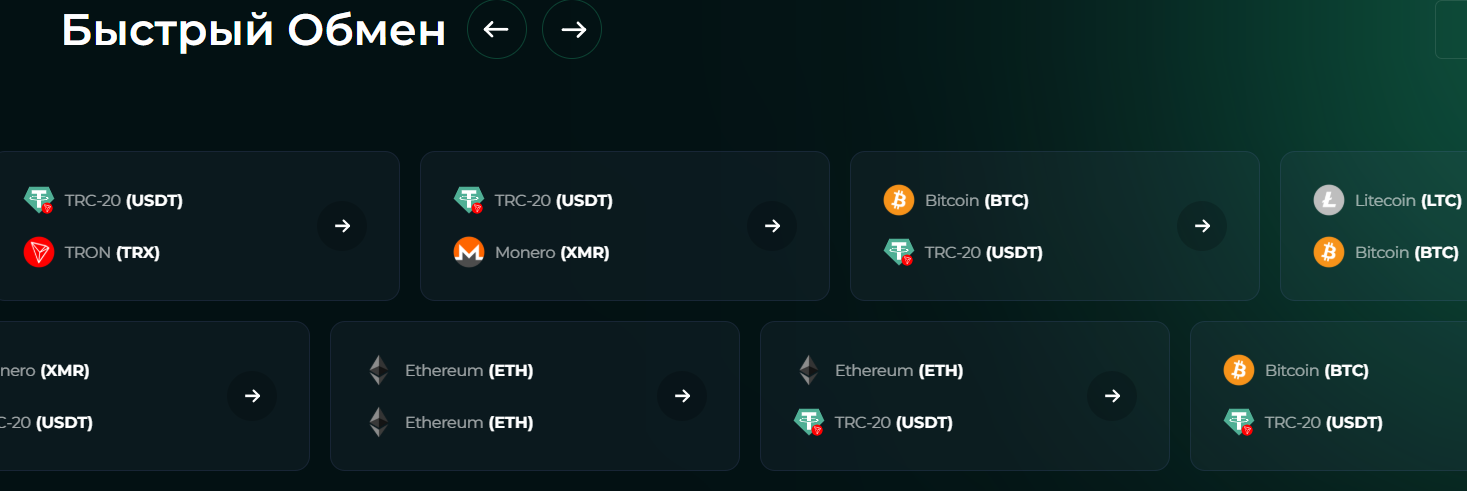
Task: Click the Tether icon in the USDT–Monero card
Action: [469, 200]
